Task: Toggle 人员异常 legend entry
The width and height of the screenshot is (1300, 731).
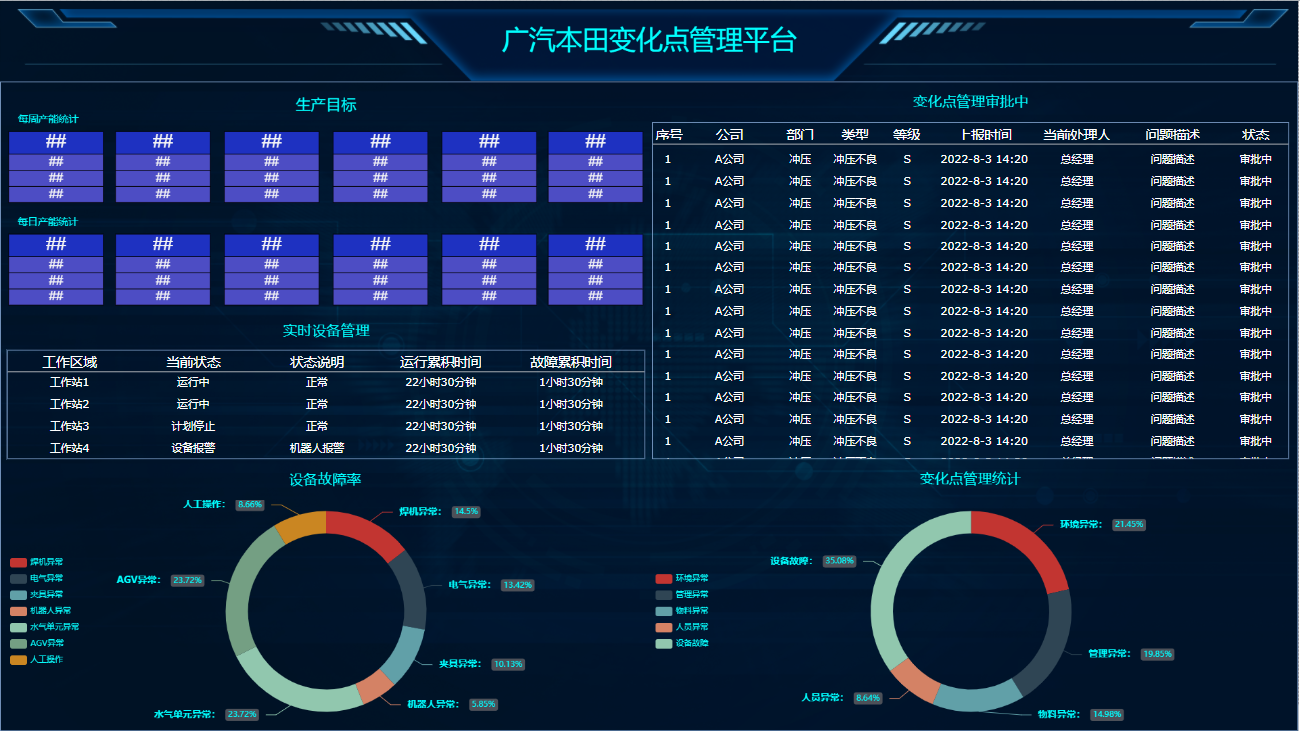Action: [682, 627]
